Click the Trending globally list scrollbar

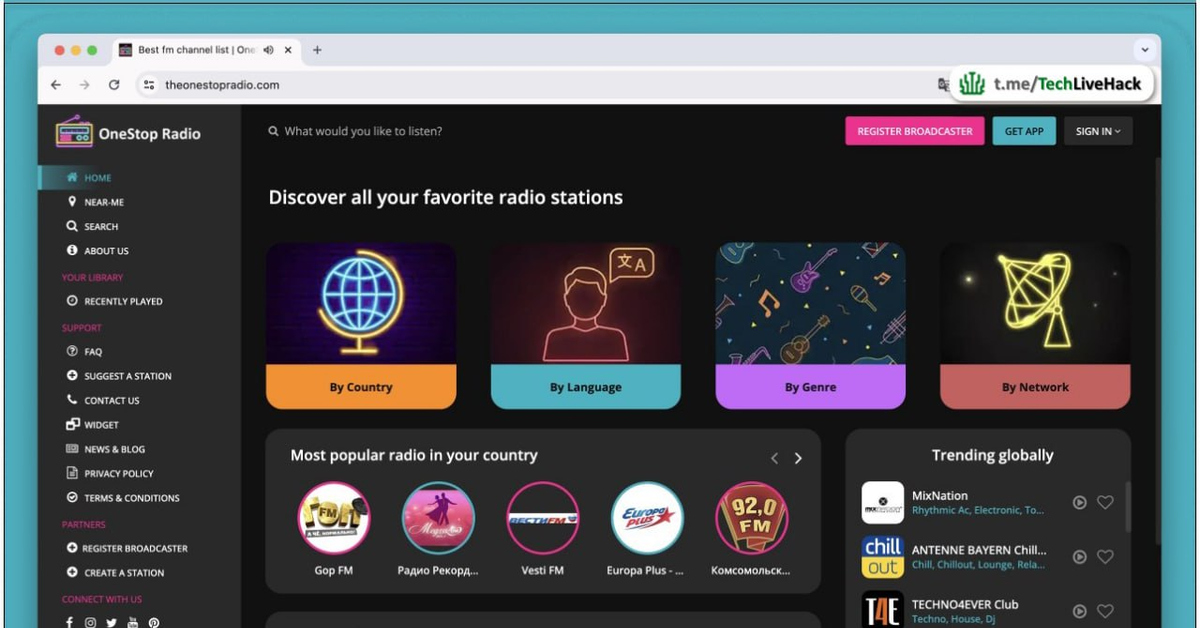[x=1128, y=506]
